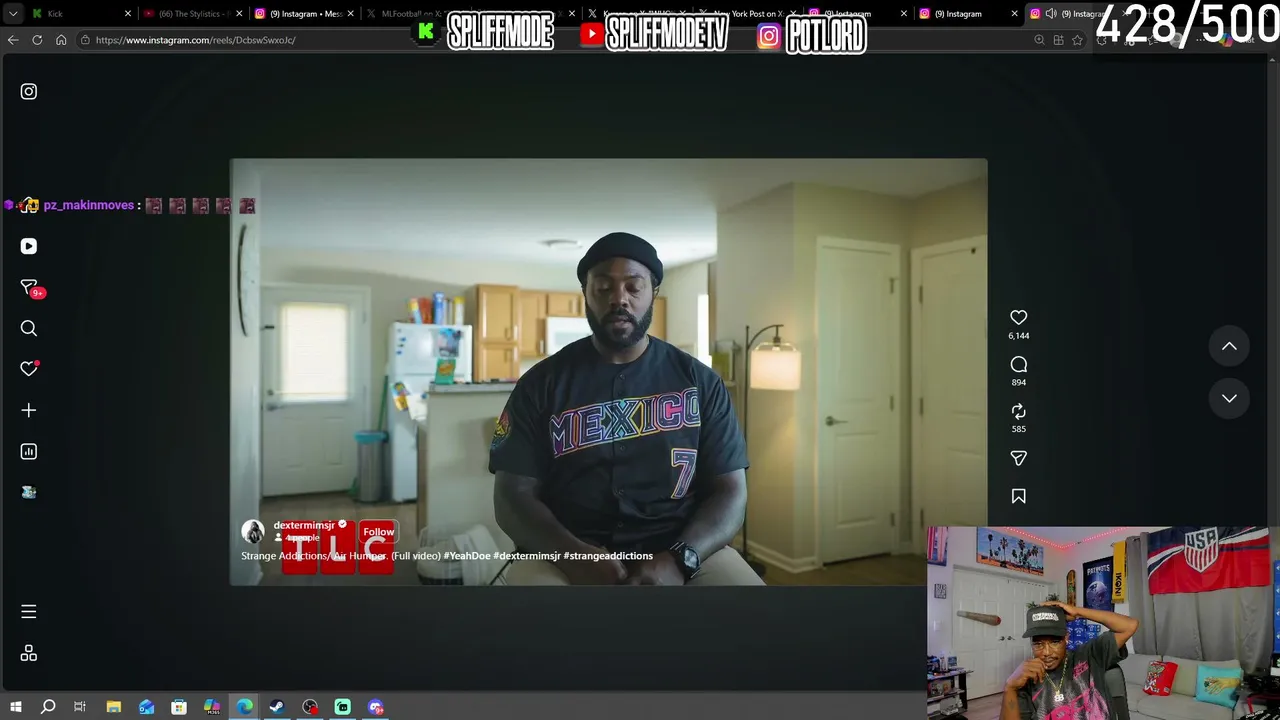Open Microsoft Store from the taskbar
Image resolution: width=1280 pixels, height=720 pixels.
(x=179, y=707)
